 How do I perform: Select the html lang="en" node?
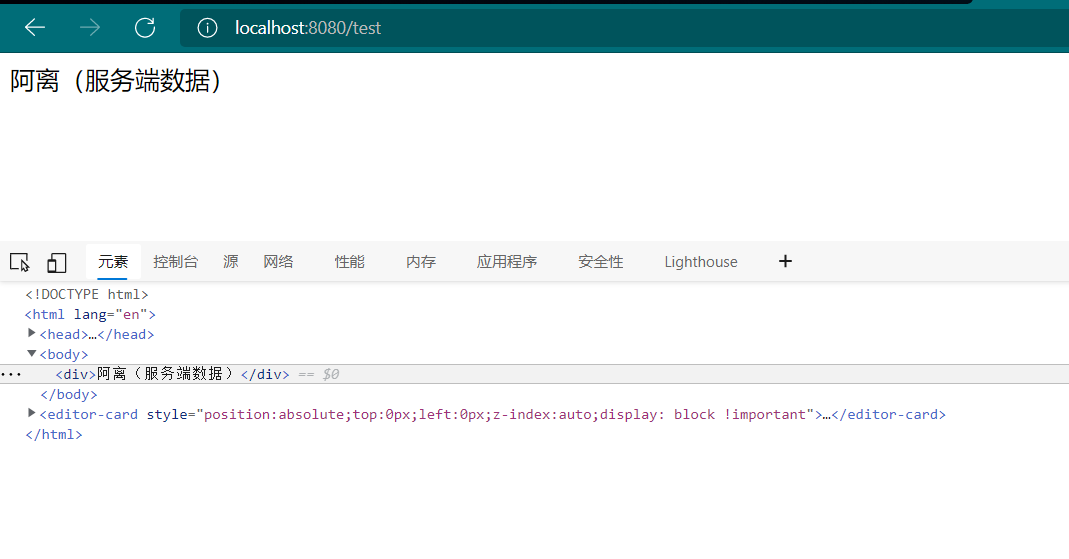click(x=90, y=314)
